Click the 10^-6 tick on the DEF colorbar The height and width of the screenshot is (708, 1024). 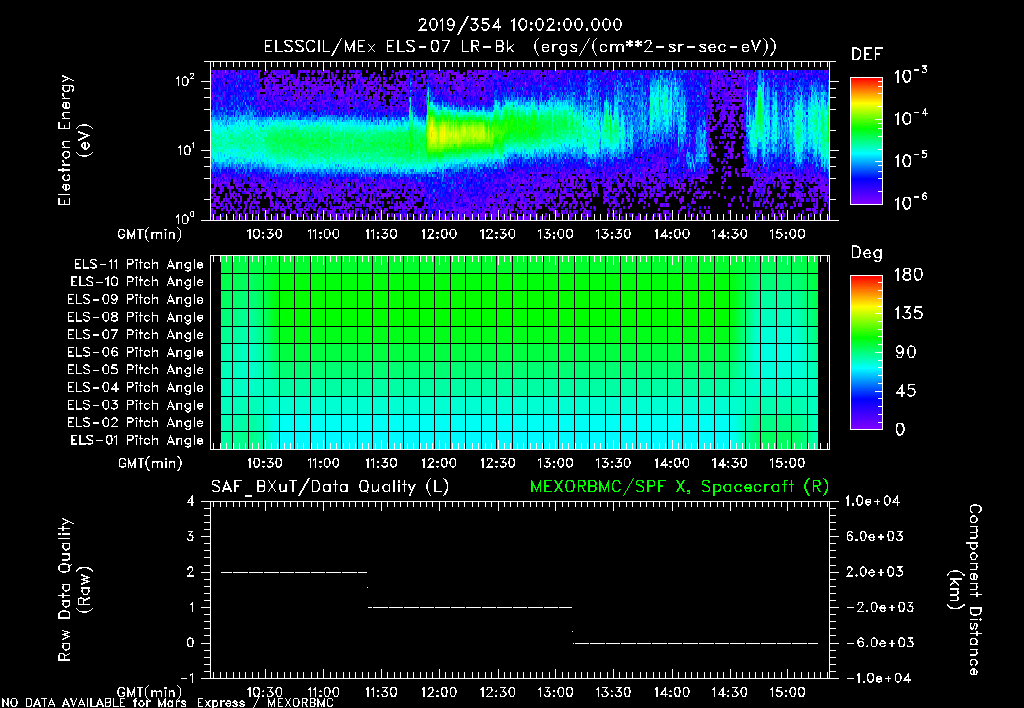pos(911,202)
